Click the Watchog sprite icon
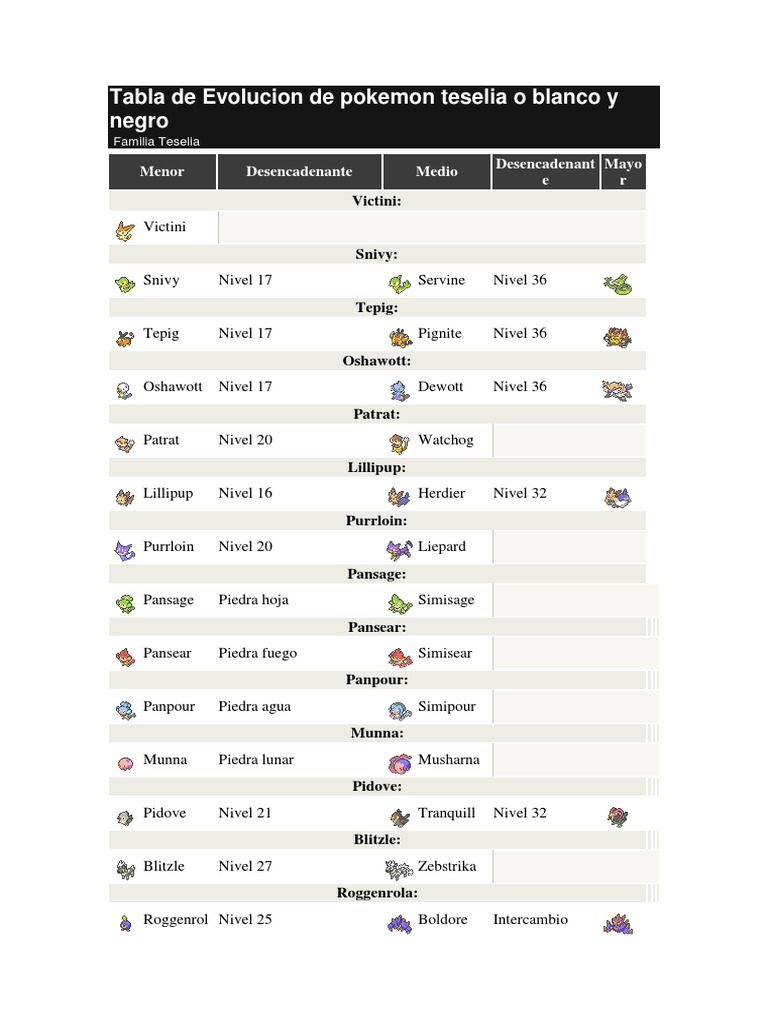Screen dimensions: 768x1024 [400, 442]
